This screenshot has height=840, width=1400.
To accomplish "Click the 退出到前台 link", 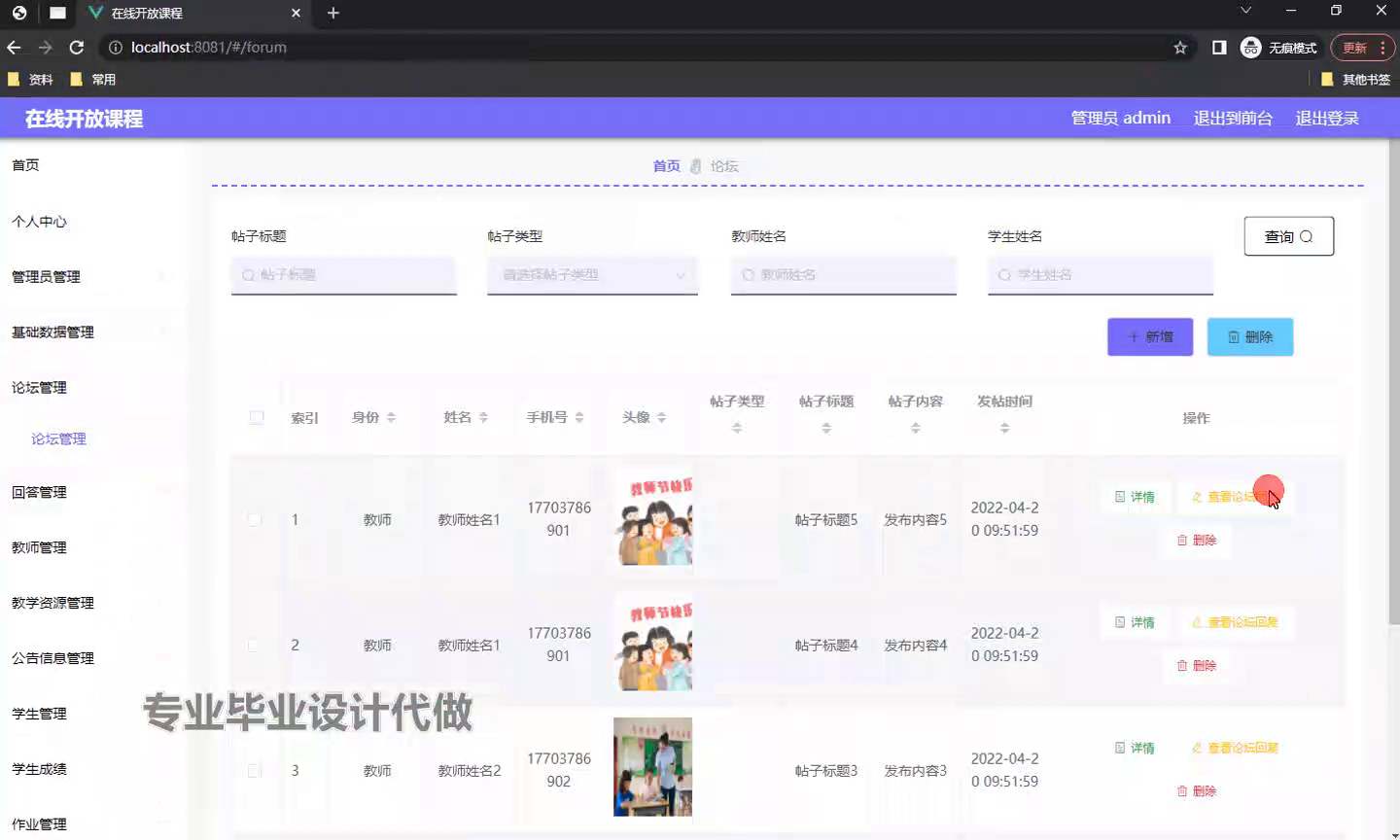I will coord(1233,118).
